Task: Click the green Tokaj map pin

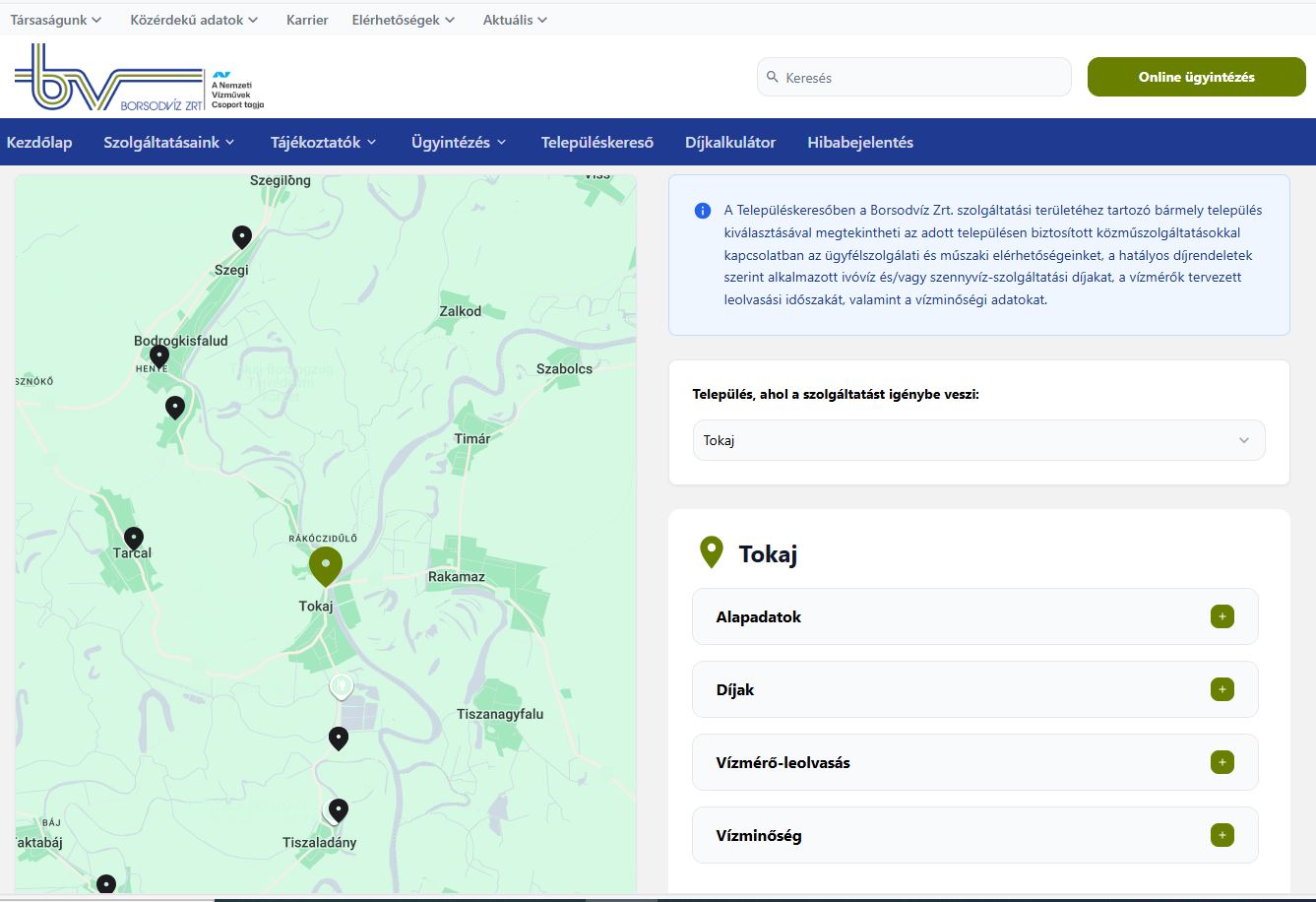Action: [326, 565]
